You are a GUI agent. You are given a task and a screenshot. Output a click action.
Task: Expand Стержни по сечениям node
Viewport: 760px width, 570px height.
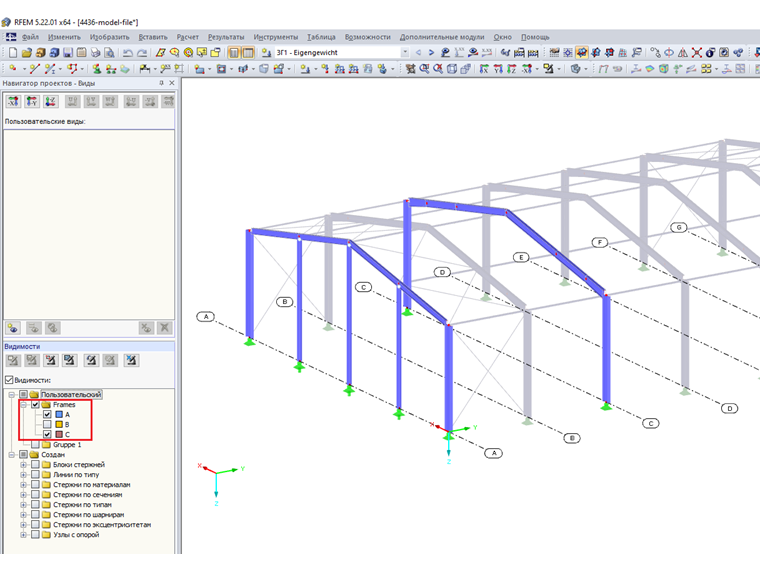point(23,494)
